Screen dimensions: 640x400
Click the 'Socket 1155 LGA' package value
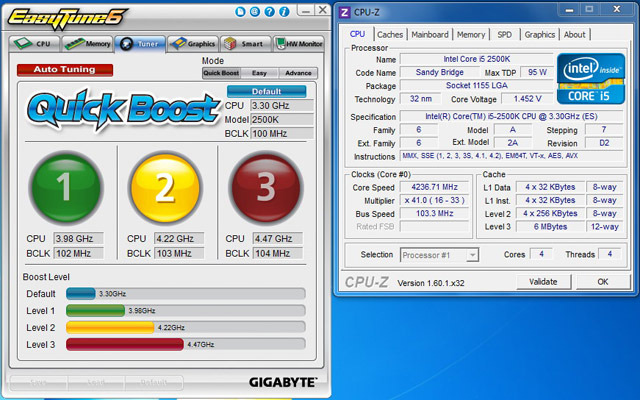click(477, 86)
